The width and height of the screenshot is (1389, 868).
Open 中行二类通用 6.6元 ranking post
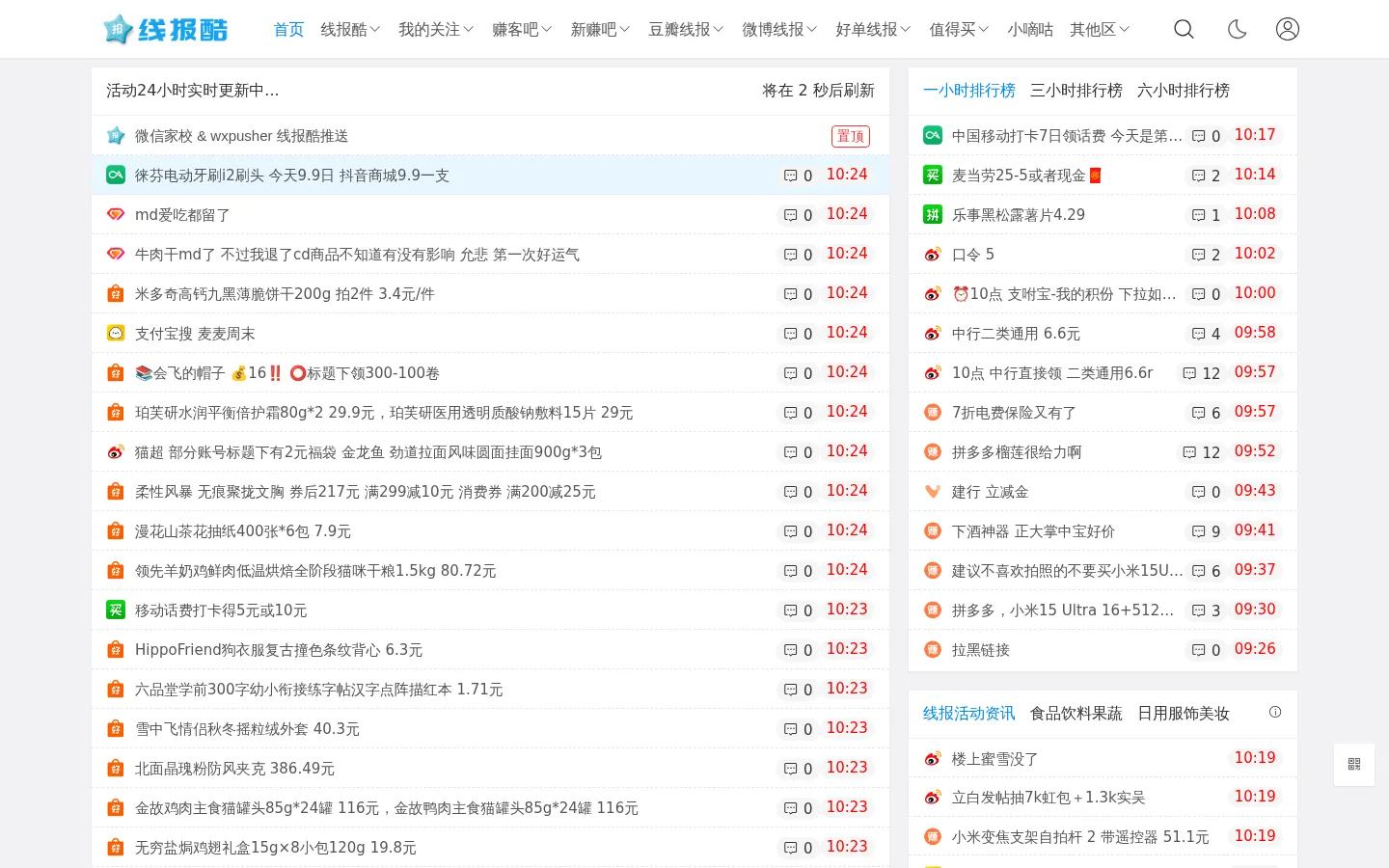click(1016, 334)
